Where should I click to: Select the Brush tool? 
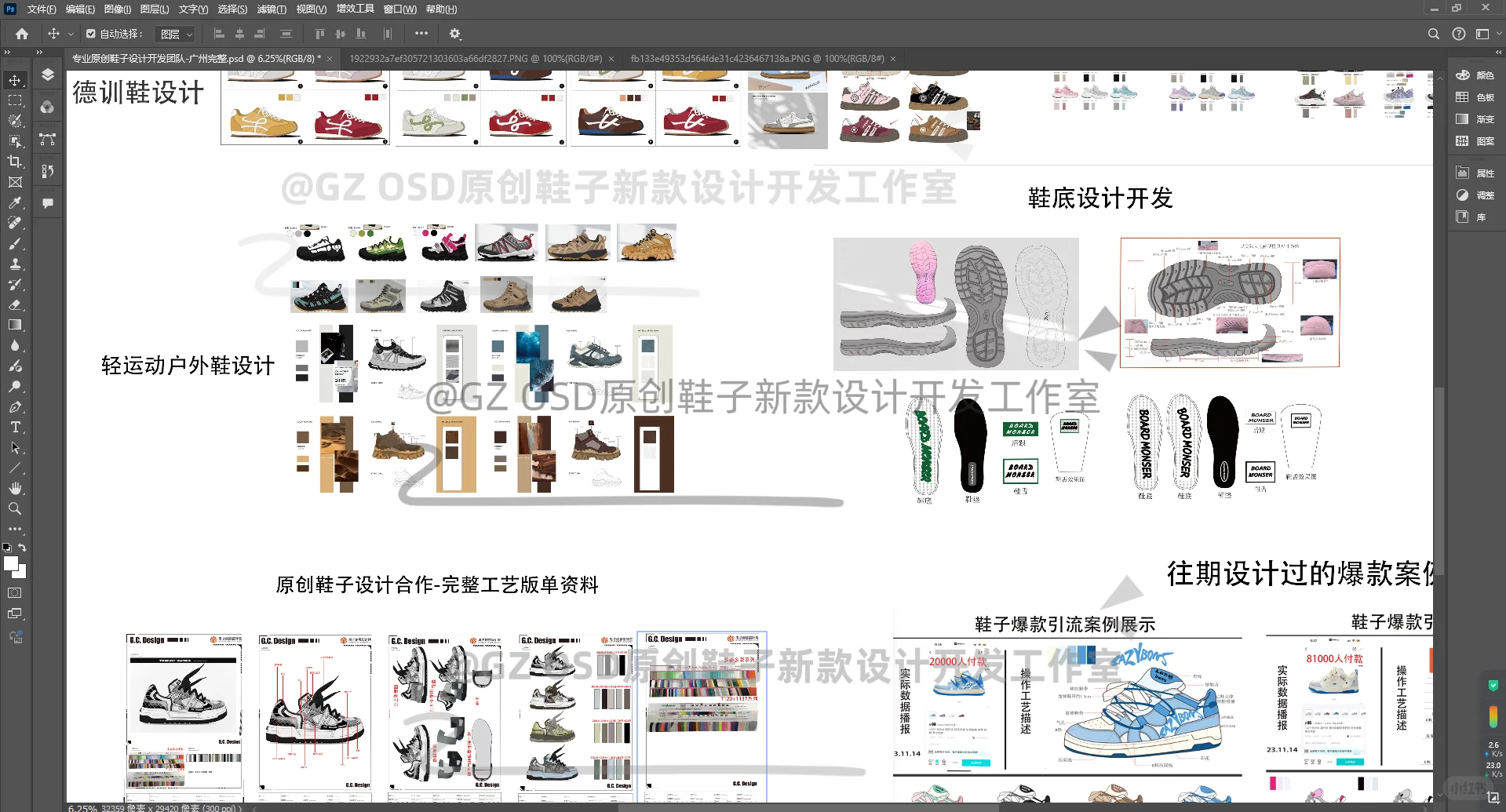pos(15,243)
